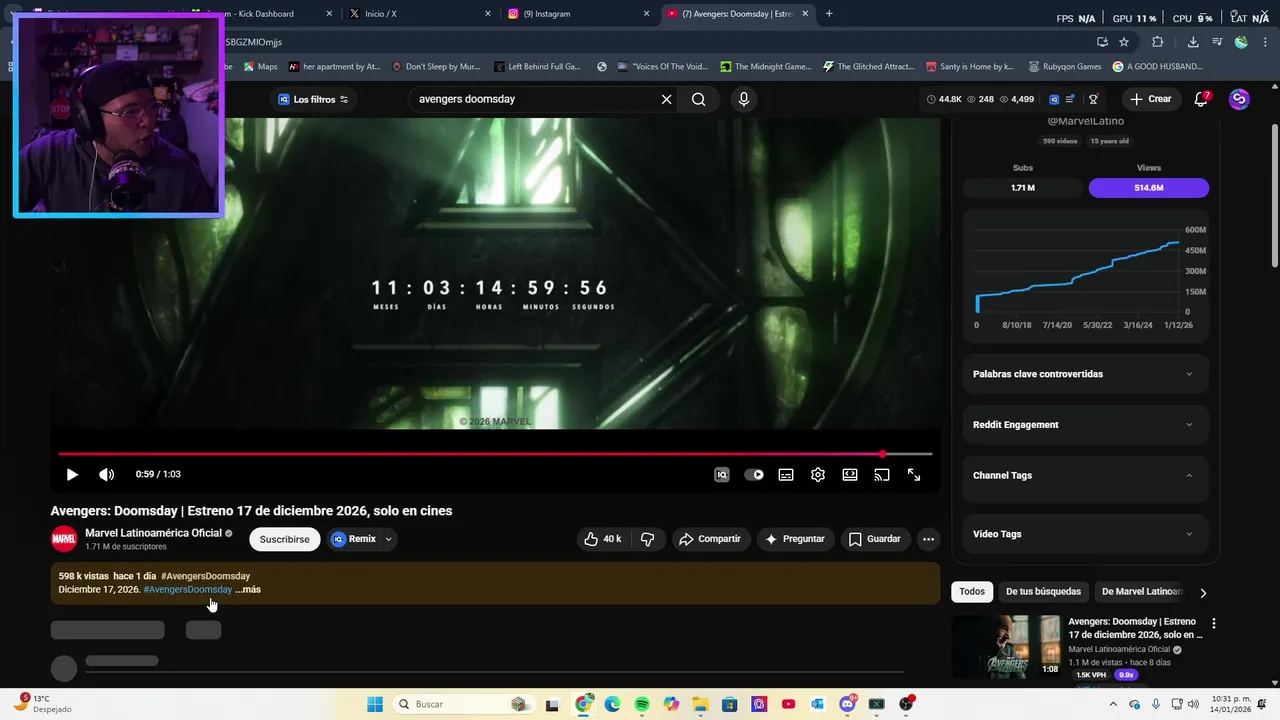
Task: Start voice search with the microphone
Action: tap(743, 99)
